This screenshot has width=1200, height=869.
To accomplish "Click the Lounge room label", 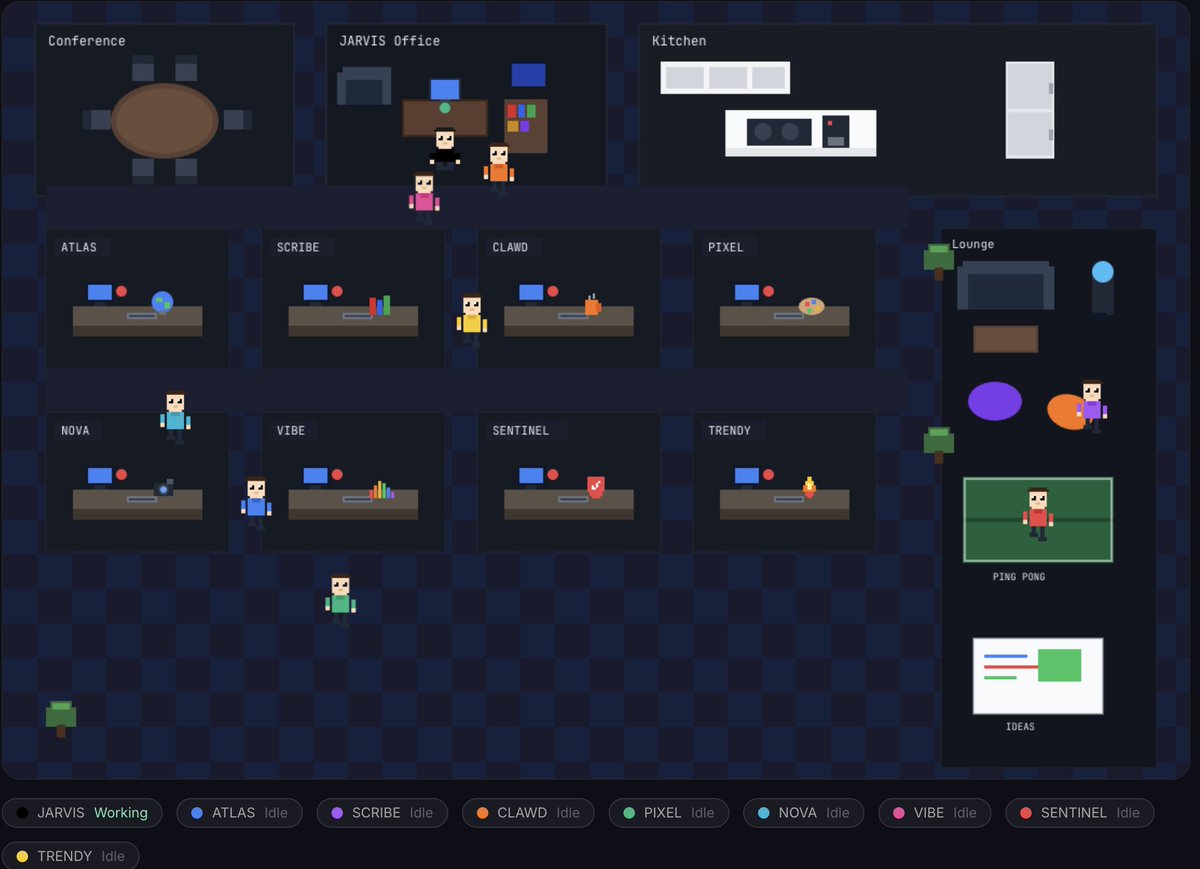I will [973, 244].
